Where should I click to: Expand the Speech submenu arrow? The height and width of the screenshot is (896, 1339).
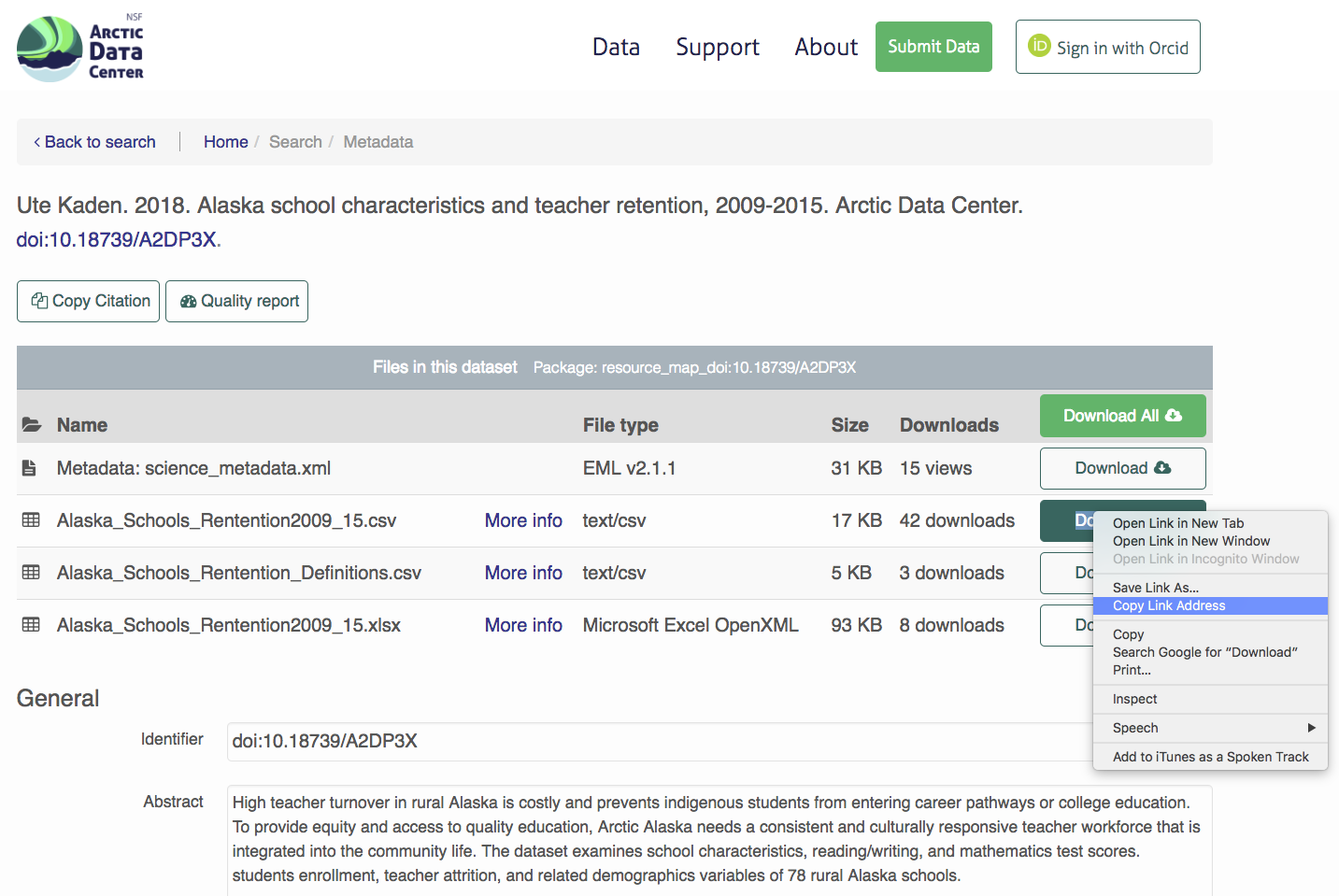coord(1311,728)
